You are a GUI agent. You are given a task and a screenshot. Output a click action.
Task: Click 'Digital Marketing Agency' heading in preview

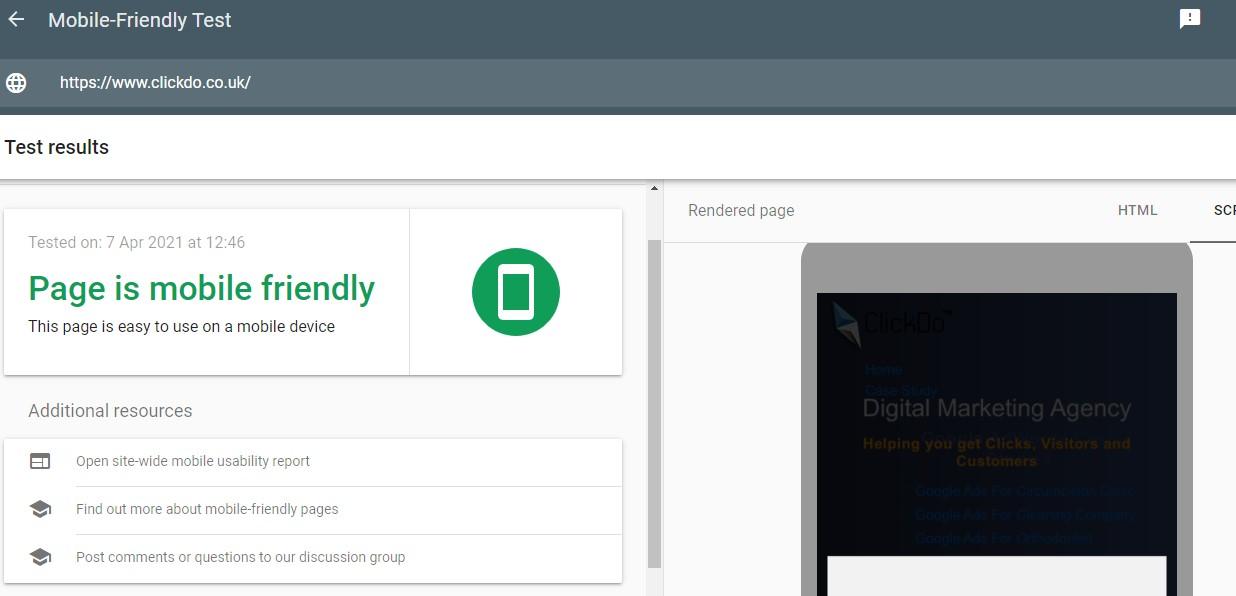[996, 408]
